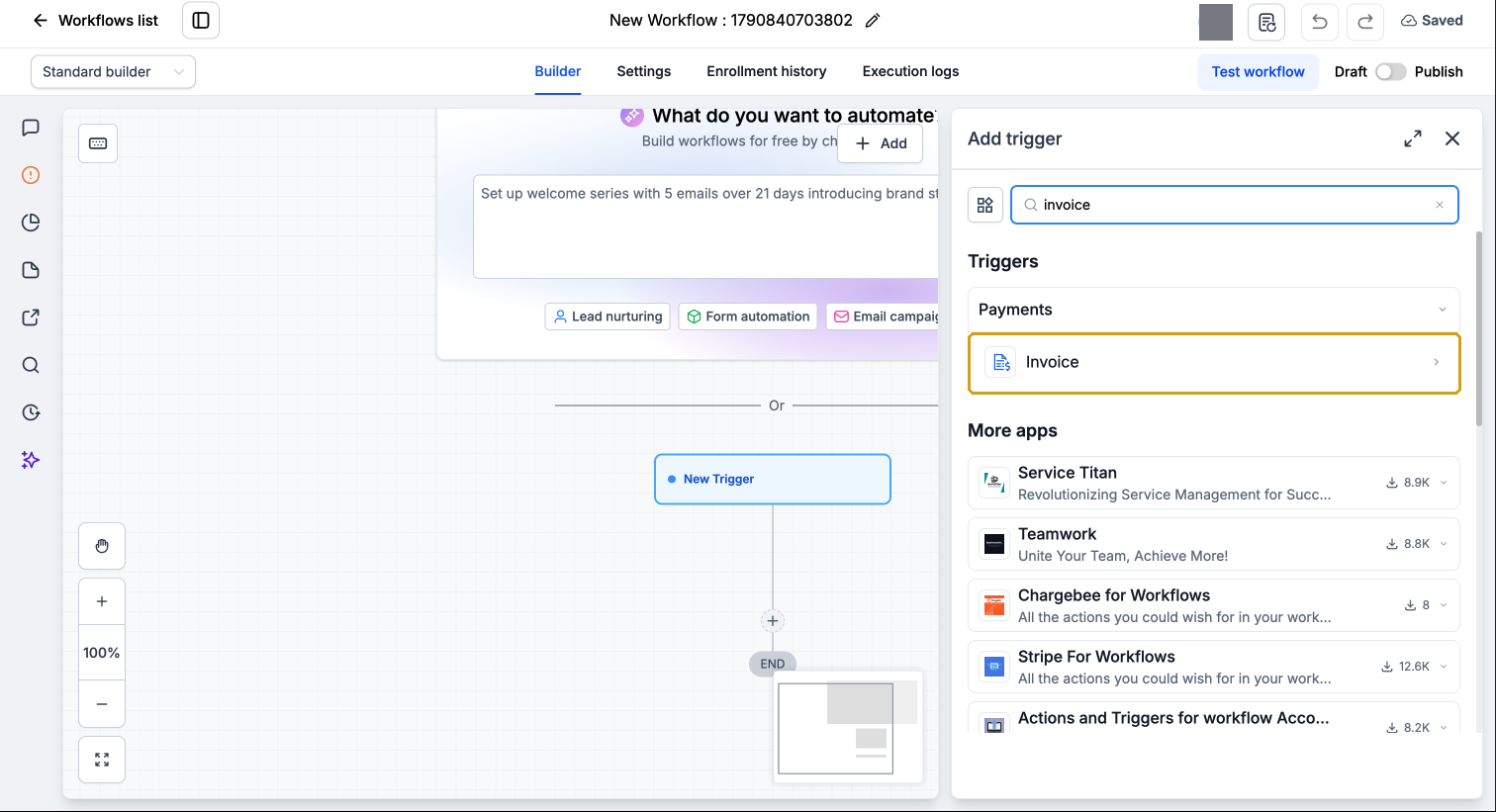Select the hand pan tool

click(x=102, y=546)
